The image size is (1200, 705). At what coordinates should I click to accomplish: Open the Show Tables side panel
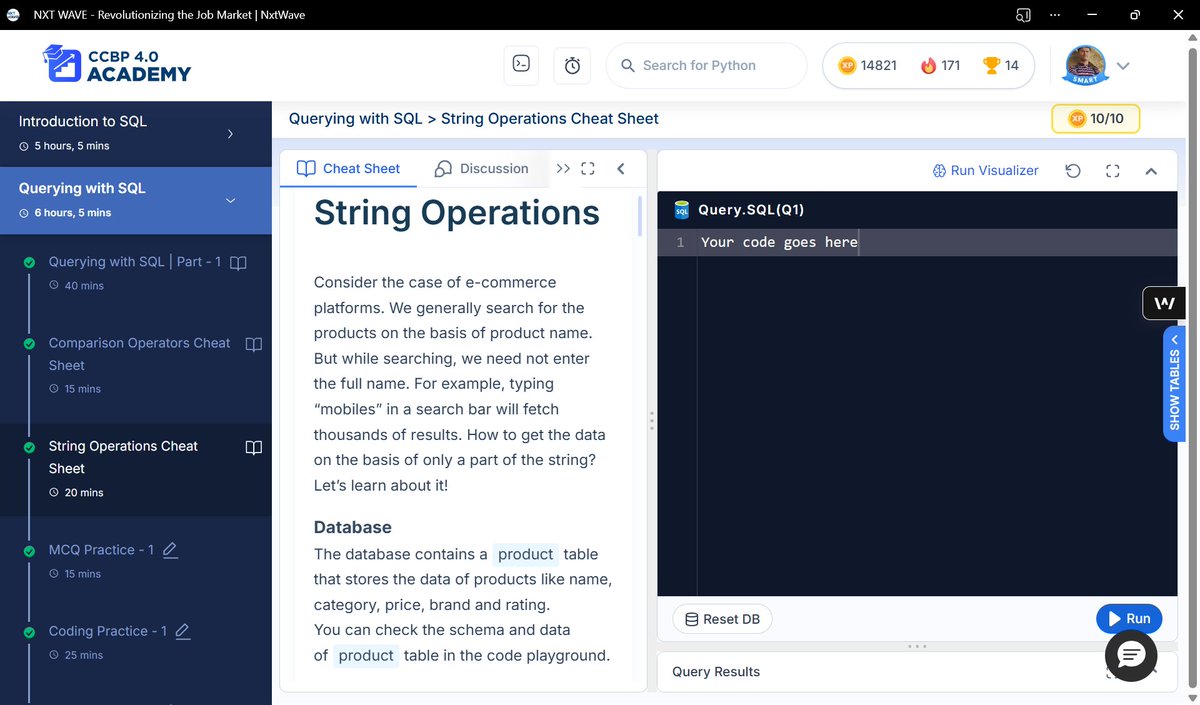1175,383
